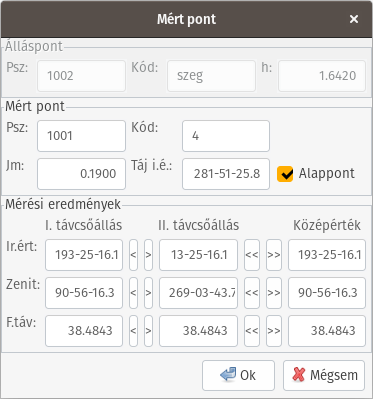Click the >> button in F.táv row

pos(274,331)
